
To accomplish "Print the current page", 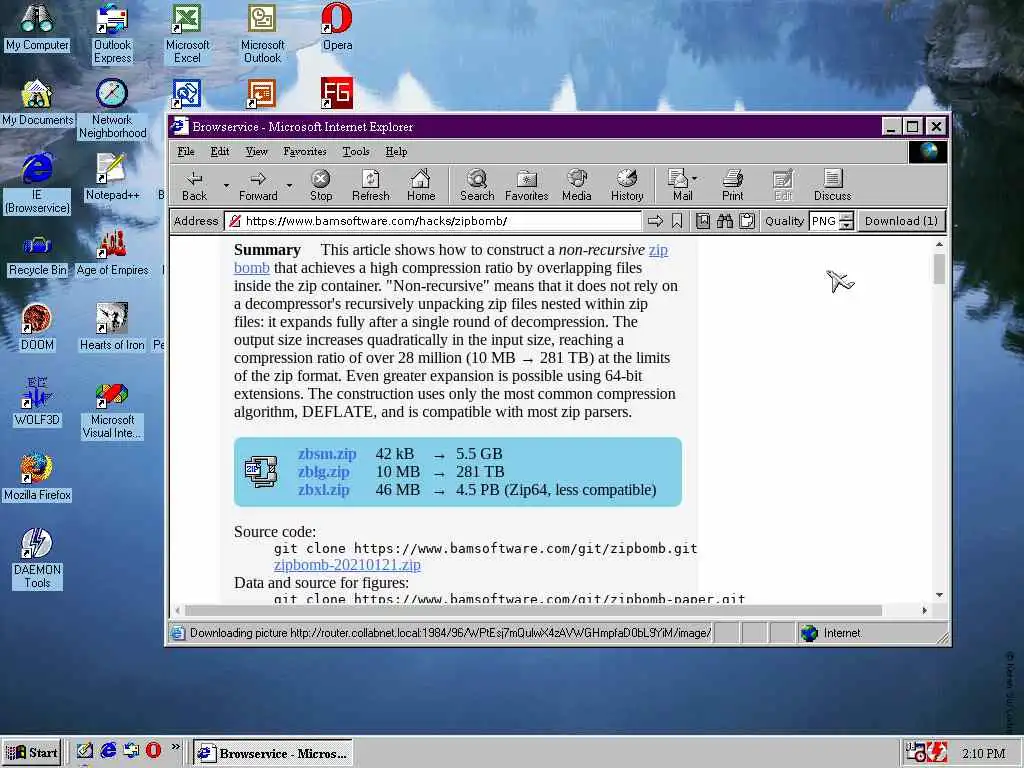I will [x=732, y=185].
